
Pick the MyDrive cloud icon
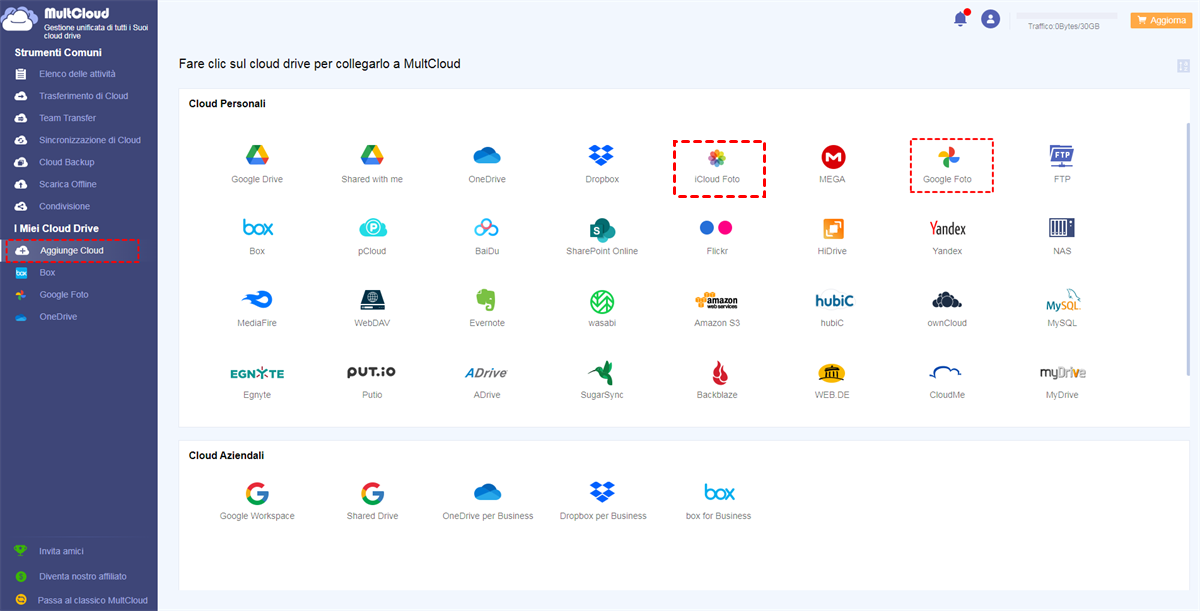(1062, 372)
